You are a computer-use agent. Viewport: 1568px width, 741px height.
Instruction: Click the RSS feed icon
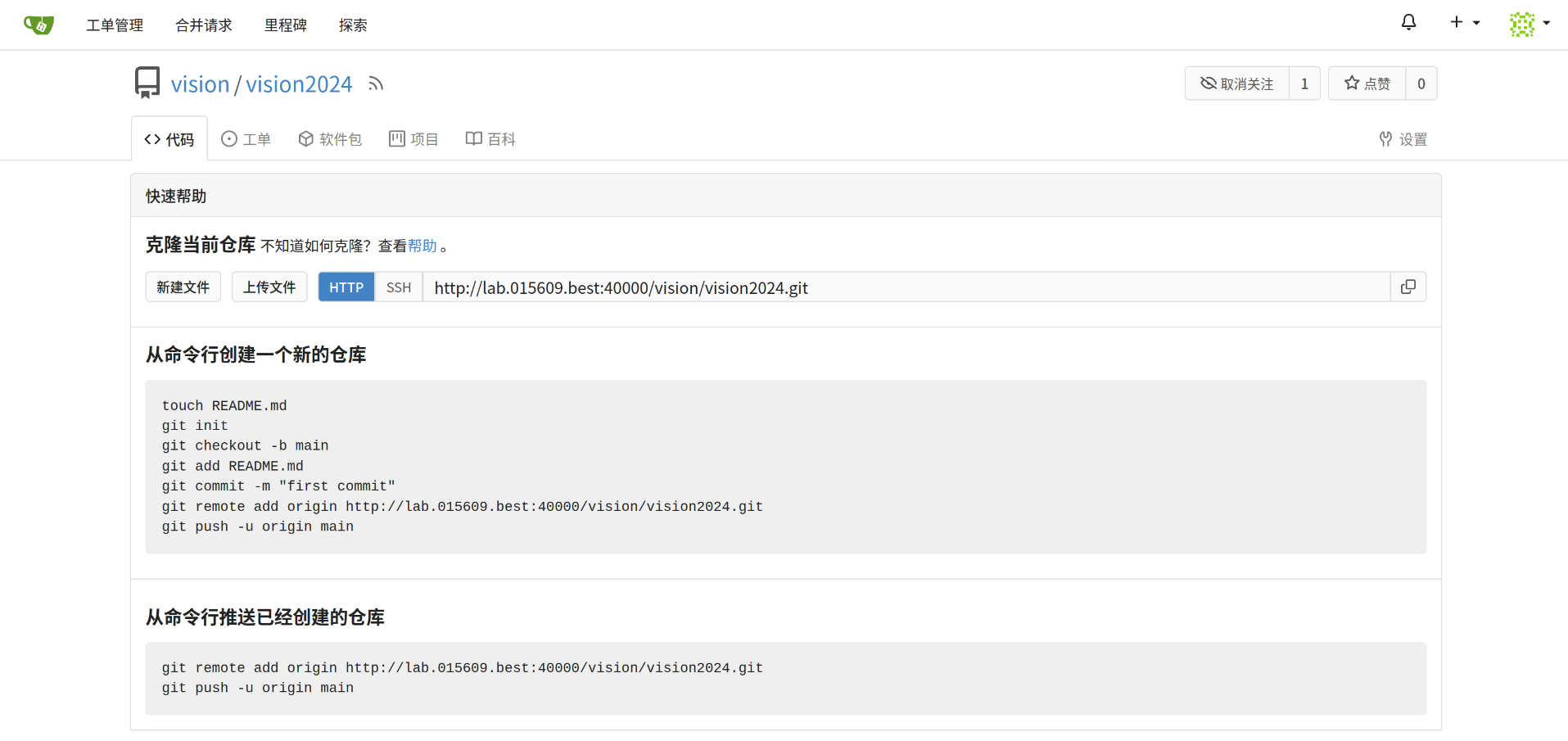point(376,84)
